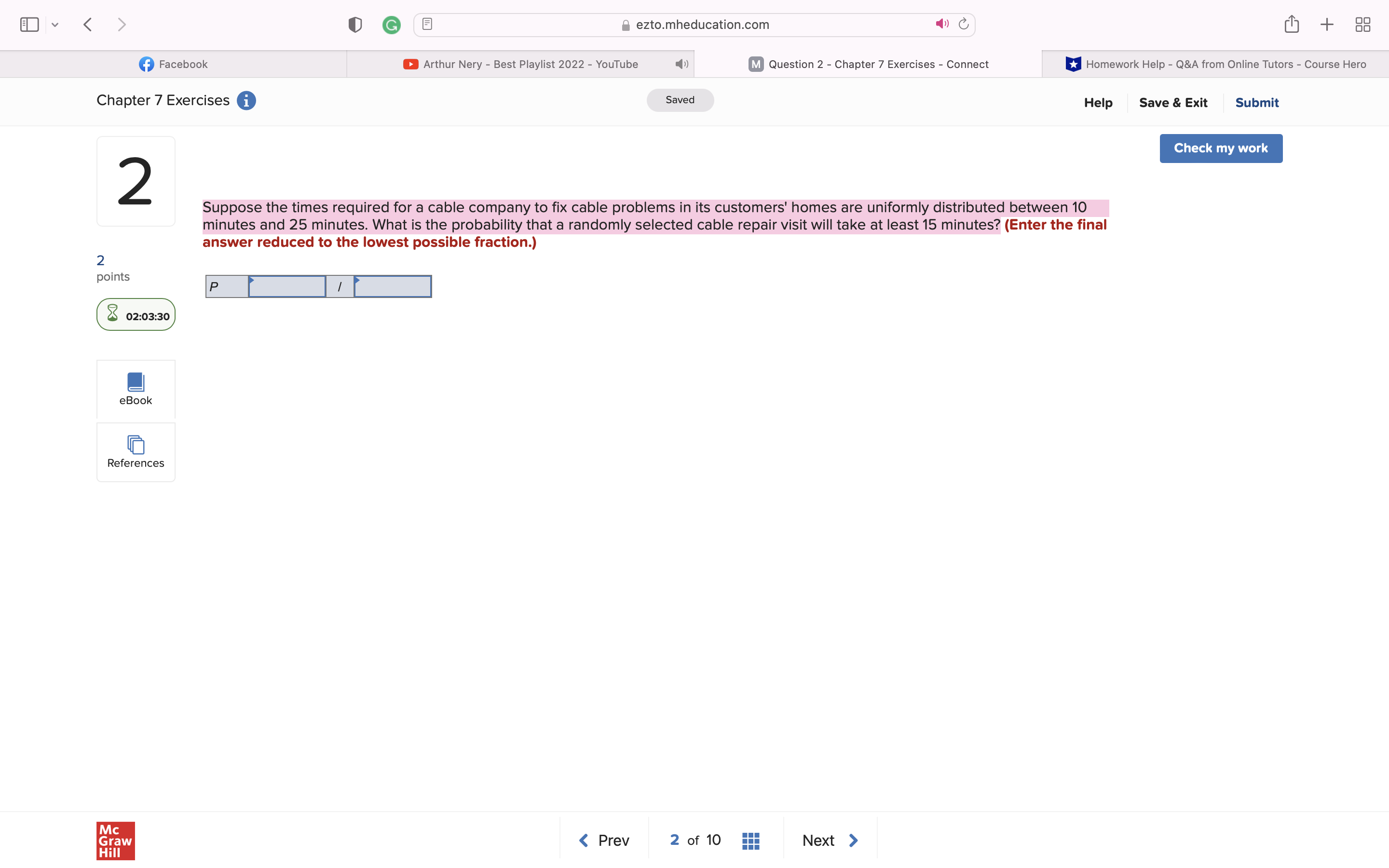Open the References panel
The width and height of the screenshot is (1389, 868).
click(136, 451)
